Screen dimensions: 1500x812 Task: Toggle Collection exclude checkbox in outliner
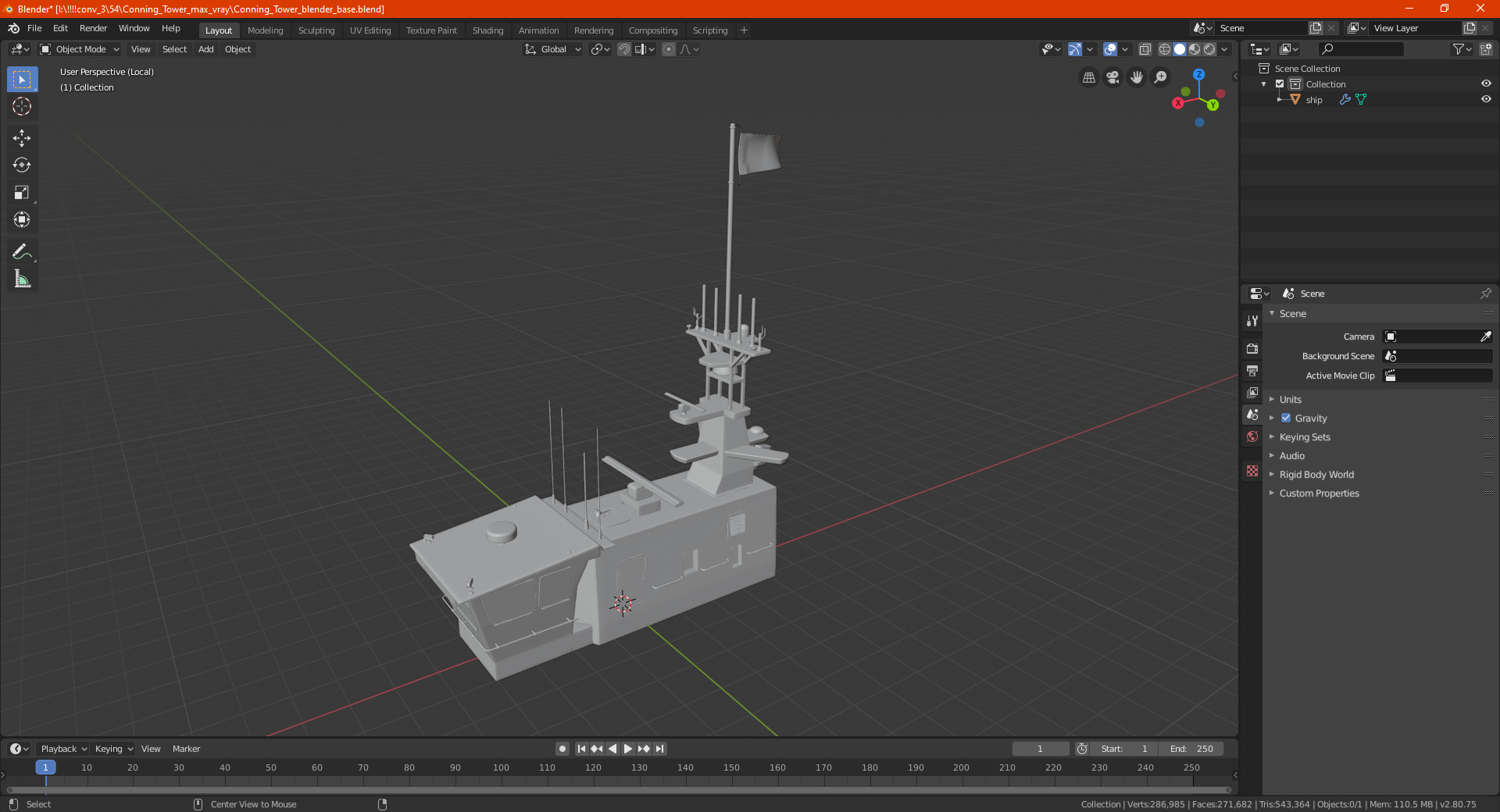pyautogui.click(x=1280, y=84)
